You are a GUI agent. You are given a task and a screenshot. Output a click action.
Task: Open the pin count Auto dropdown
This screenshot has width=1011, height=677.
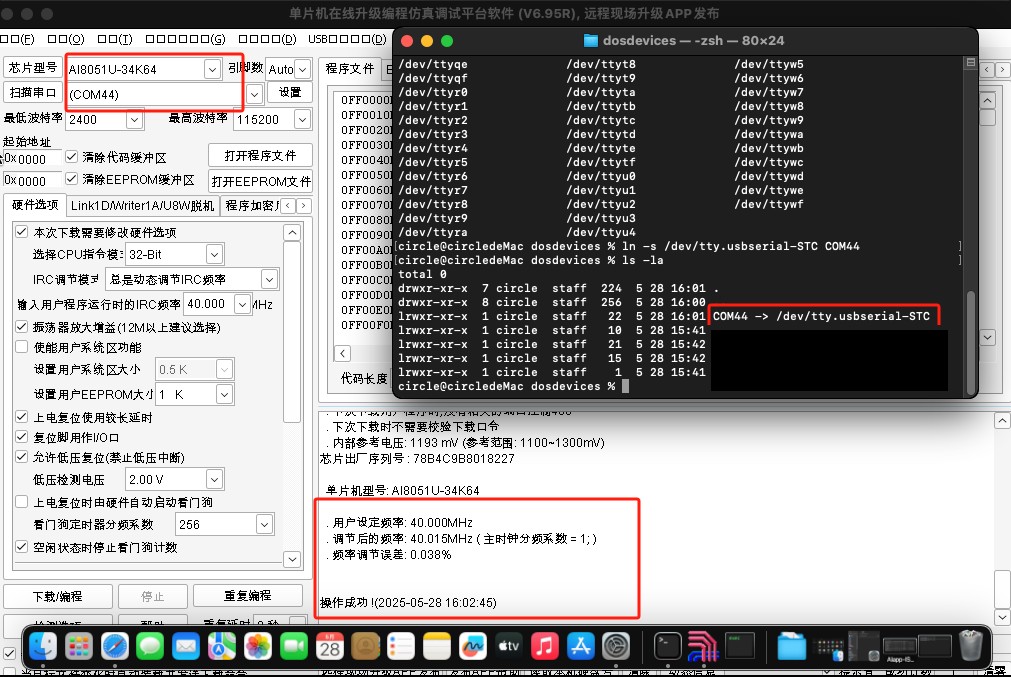[x=303, y=69]
